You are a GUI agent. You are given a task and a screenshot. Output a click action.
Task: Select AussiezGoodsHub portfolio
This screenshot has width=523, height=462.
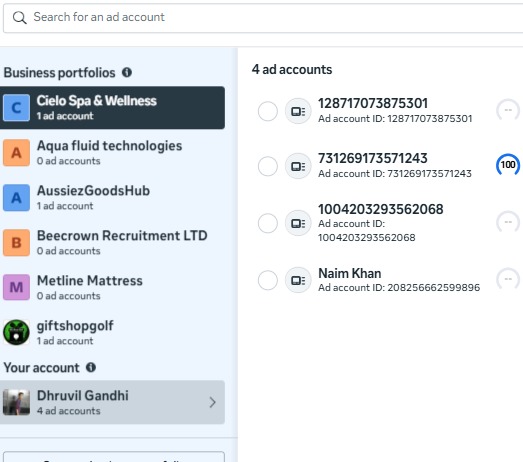pyautogui.click(x=112, y=197)
